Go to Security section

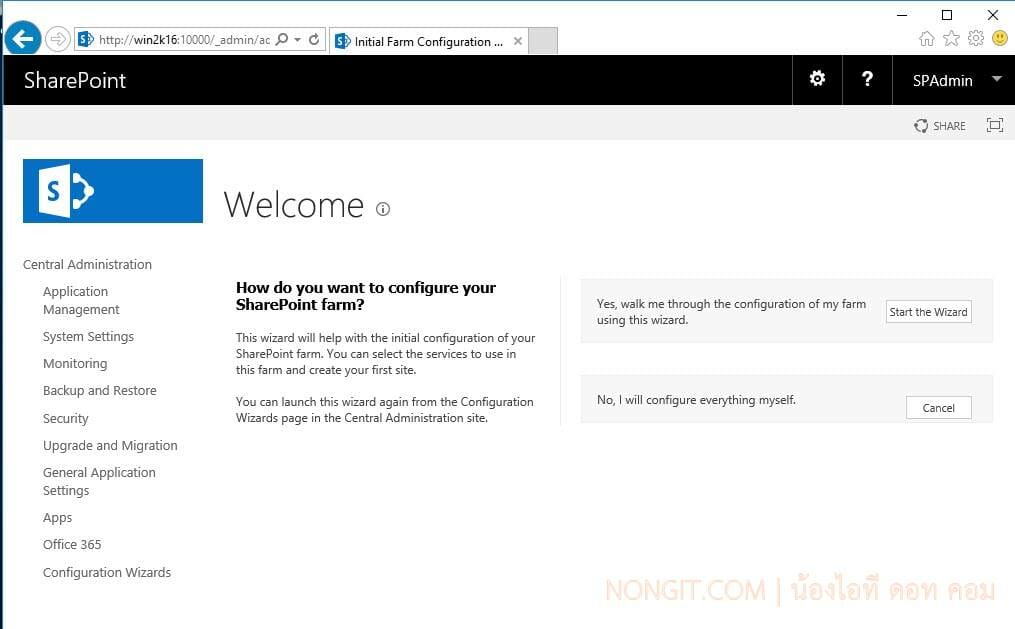tap(65, 419)
